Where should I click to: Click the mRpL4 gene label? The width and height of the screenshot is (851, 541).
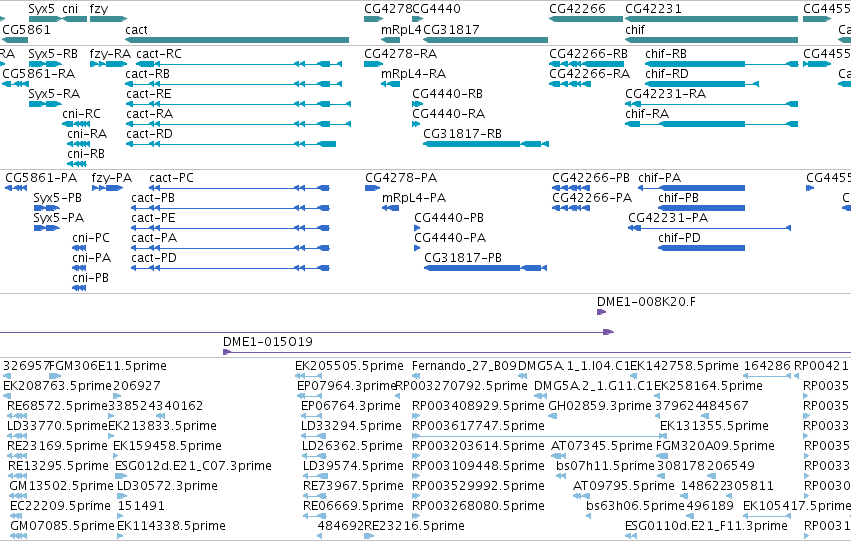pos(401,30)
